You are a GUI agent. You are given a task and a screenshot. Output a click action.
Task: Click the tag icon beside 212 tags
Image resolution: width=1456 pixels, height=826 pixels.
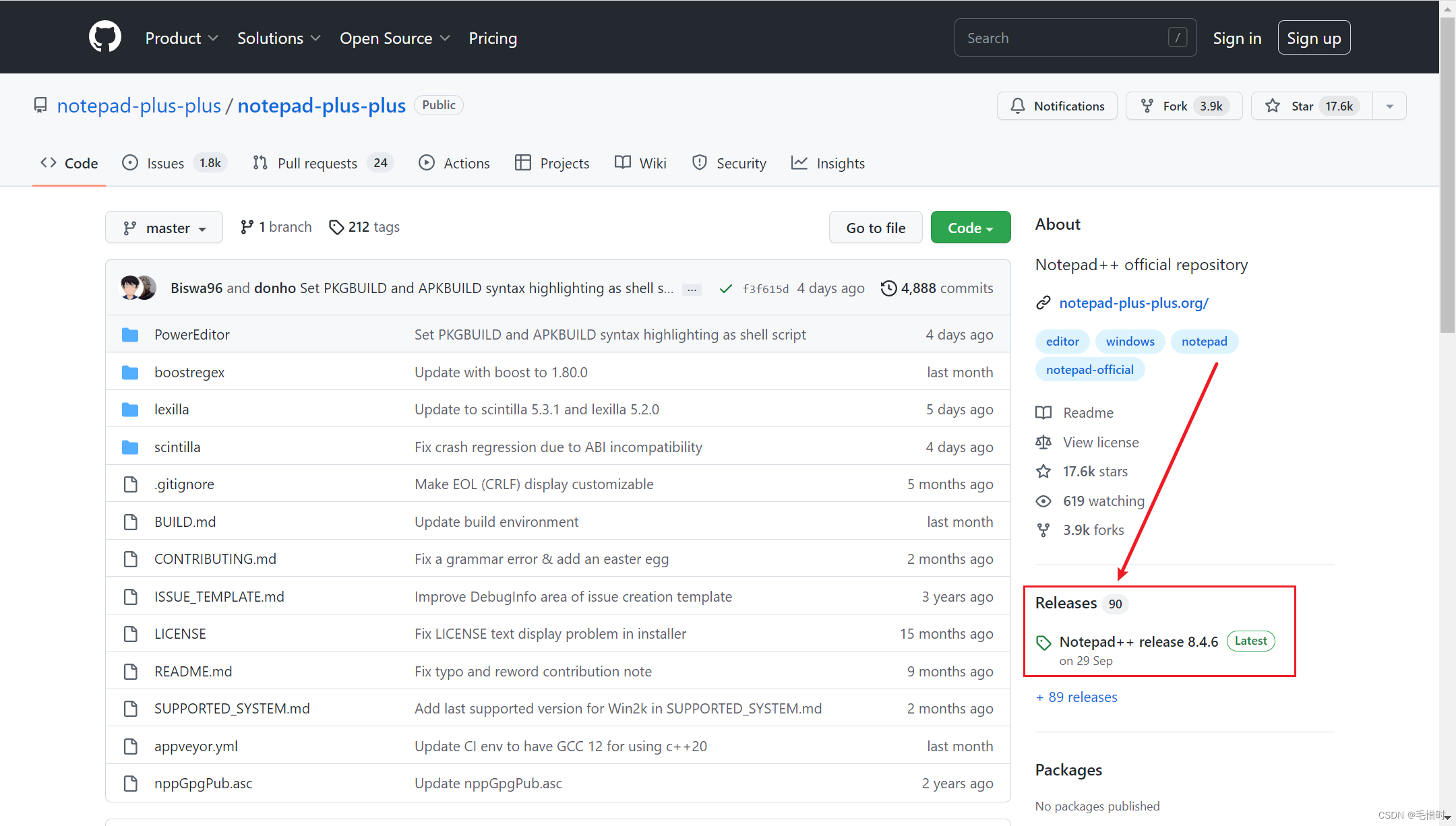click(x=336, y=227)
